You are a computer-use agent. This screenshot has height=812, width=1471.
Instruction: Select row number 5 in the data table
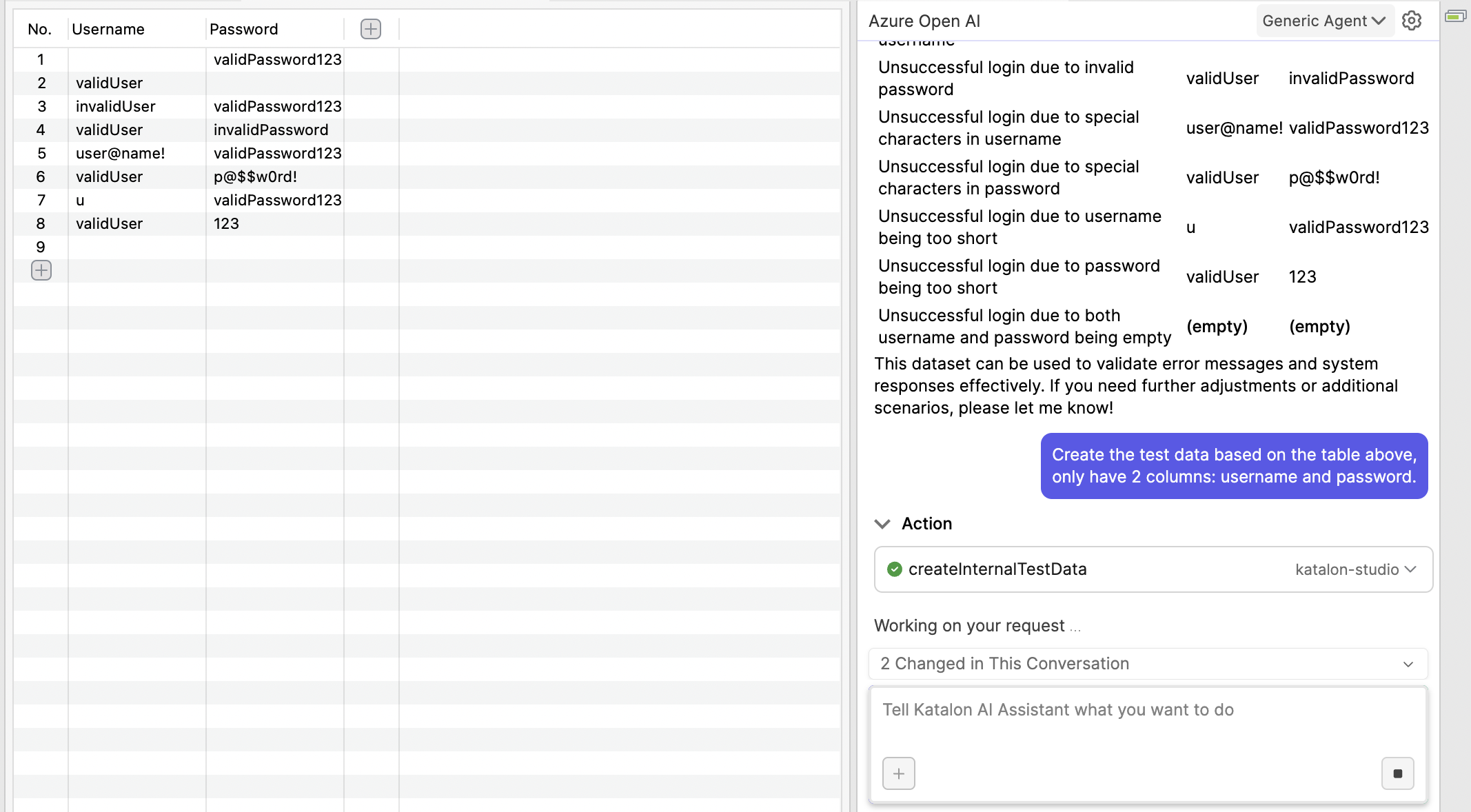coord(41,153)
